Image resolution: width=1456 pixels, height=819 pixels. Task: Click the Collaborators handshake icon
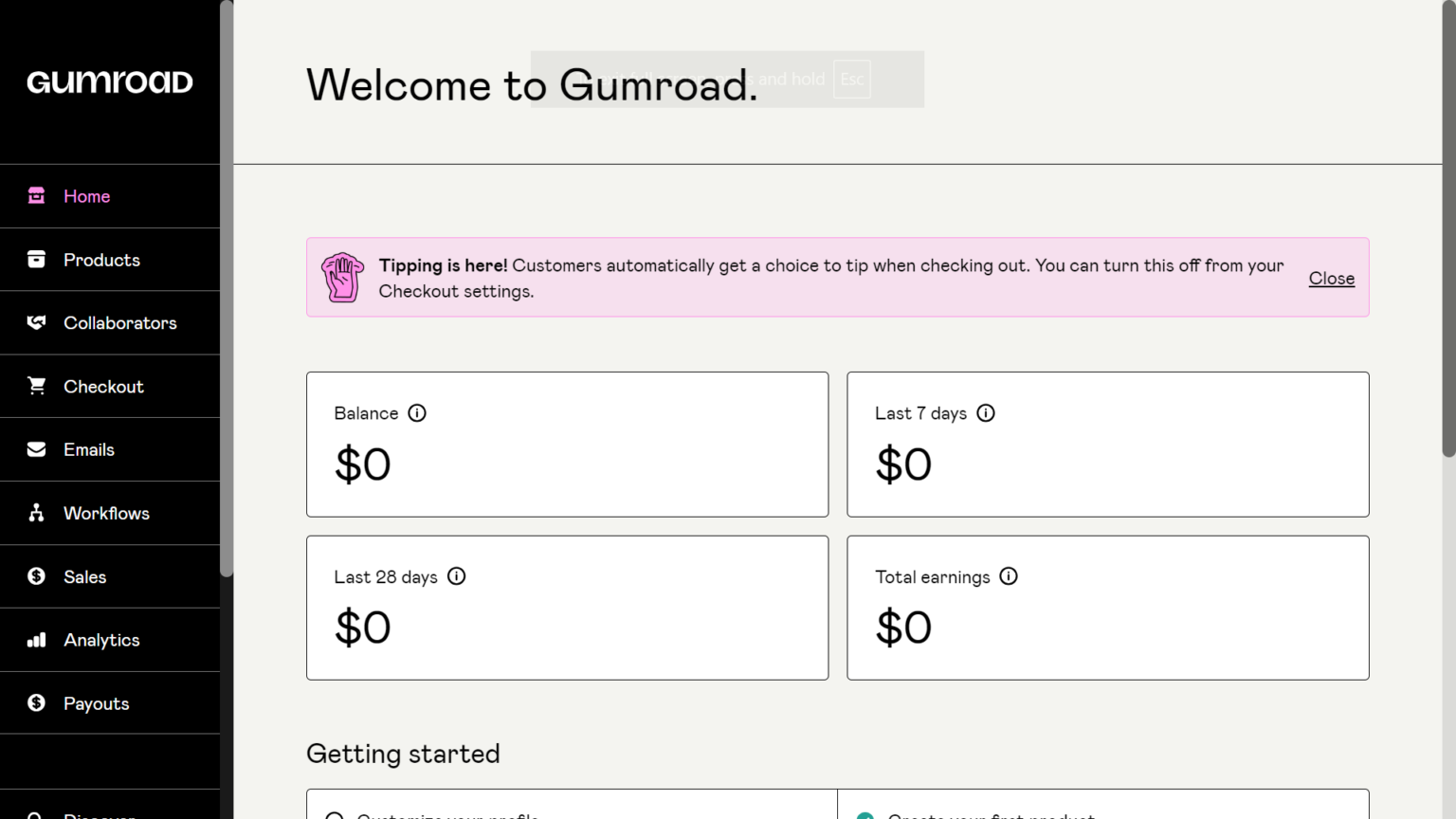(x=37, y=323)
